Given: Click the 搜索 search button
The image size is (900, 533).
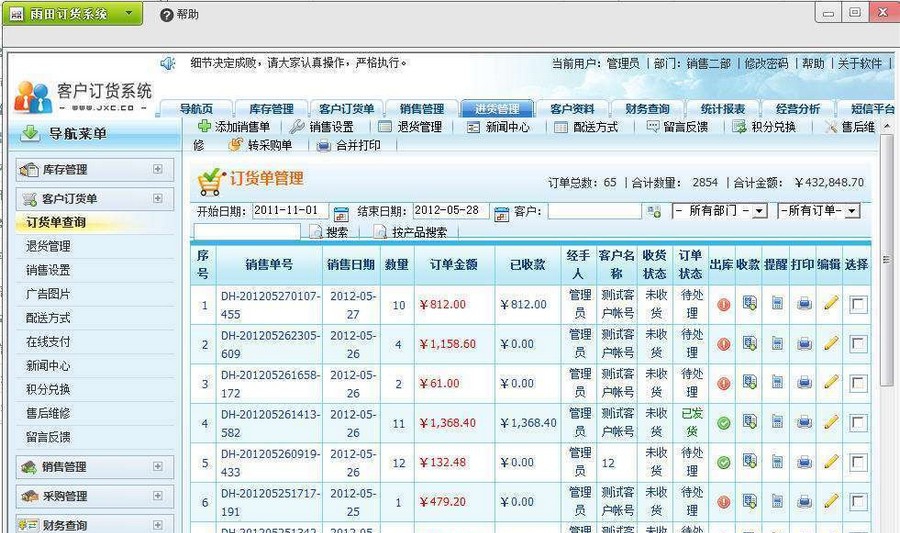Looking at the screenshot, I should point(329,232).
